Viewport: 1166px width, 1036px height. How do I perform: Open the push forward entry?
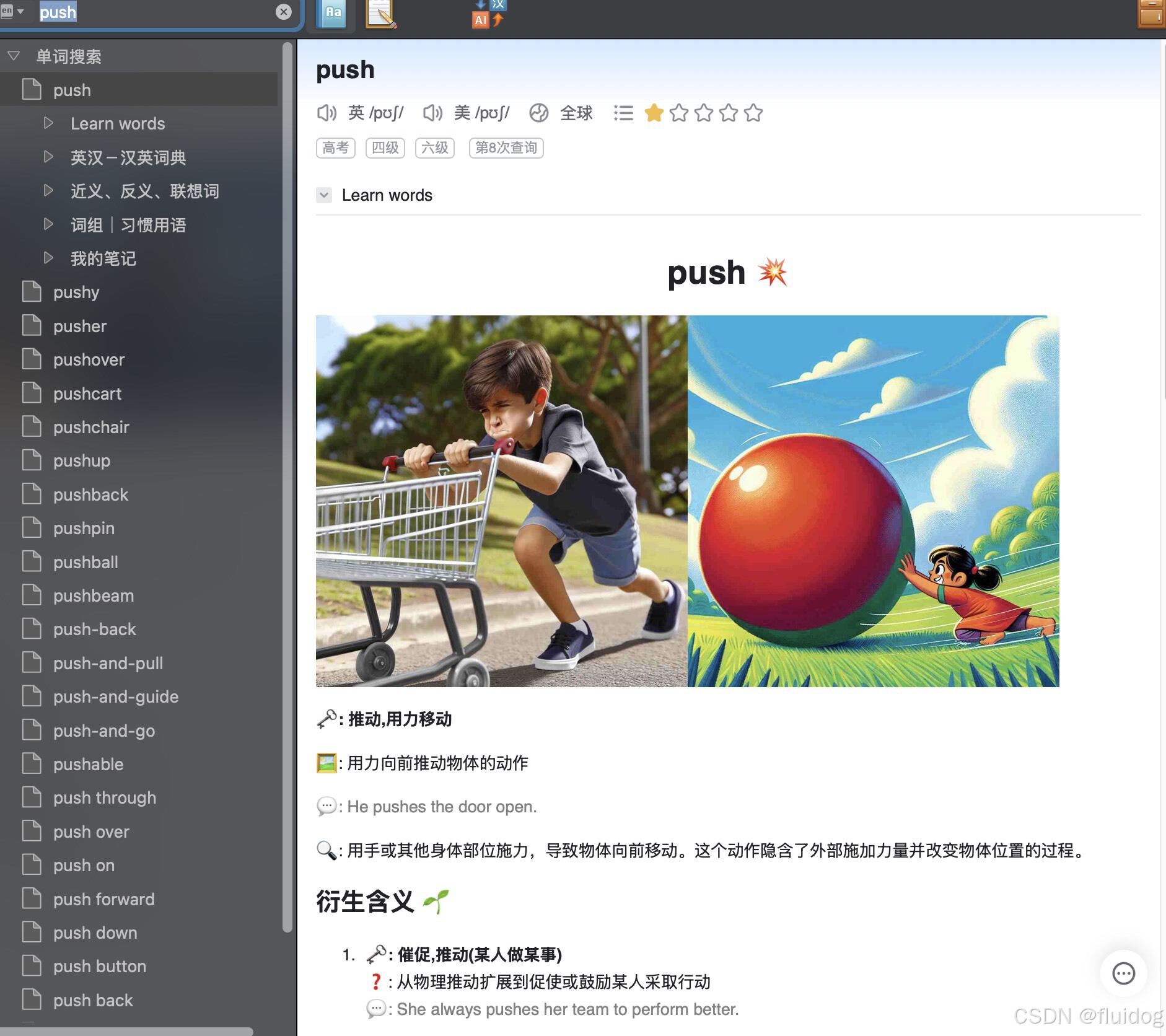click(x=139, y=899)
